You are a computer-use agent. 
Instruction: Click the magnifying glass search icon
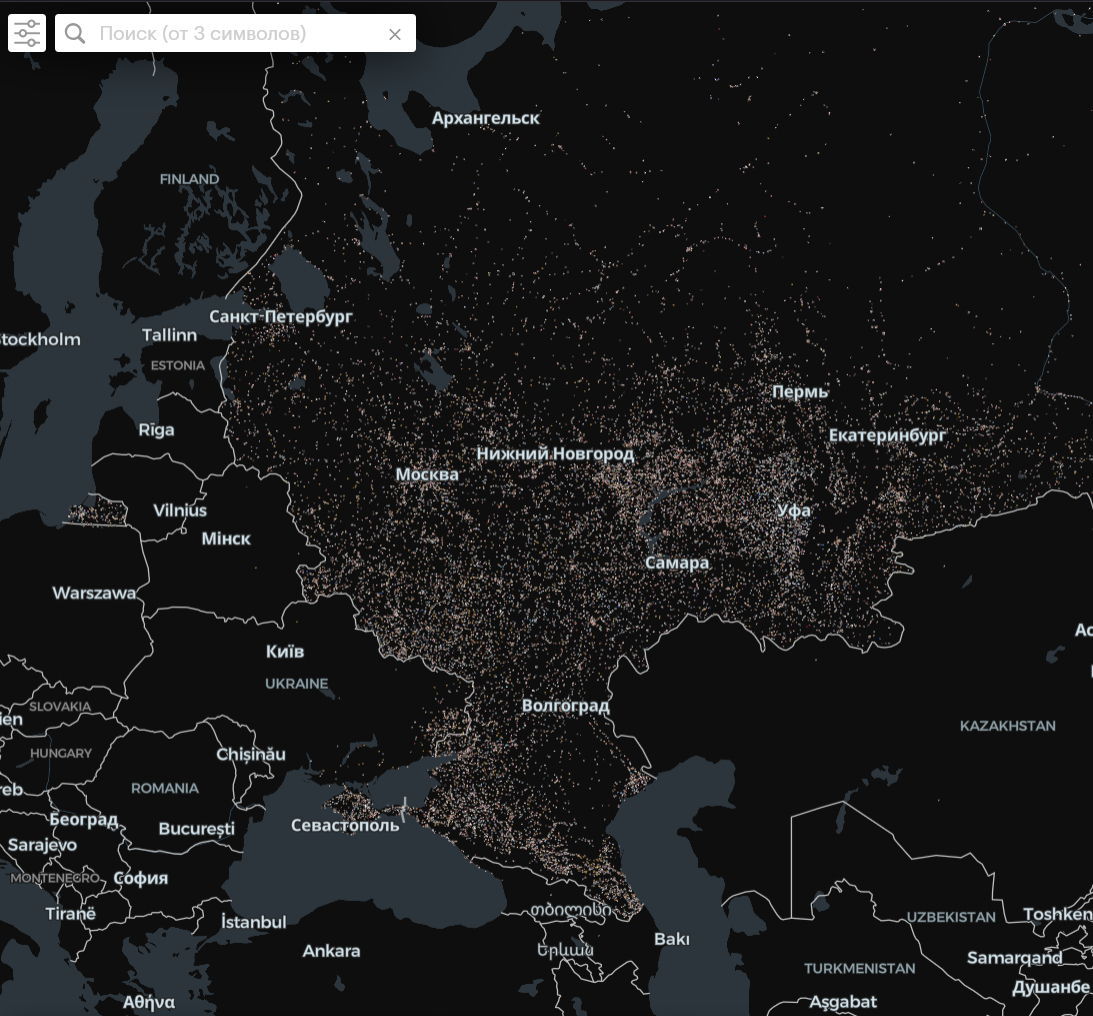pos(75,34)
